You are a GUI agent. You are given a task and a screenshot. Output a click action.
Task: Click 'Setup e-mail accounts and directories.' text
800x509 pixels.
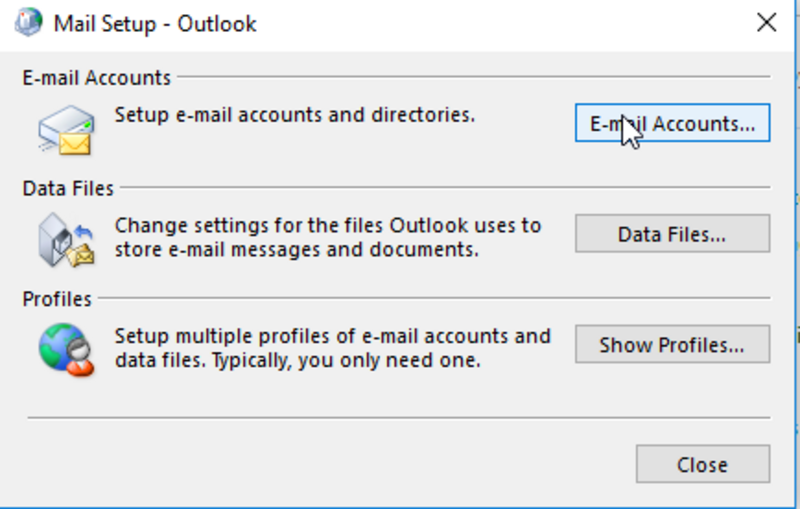click(x=294, y=115)
